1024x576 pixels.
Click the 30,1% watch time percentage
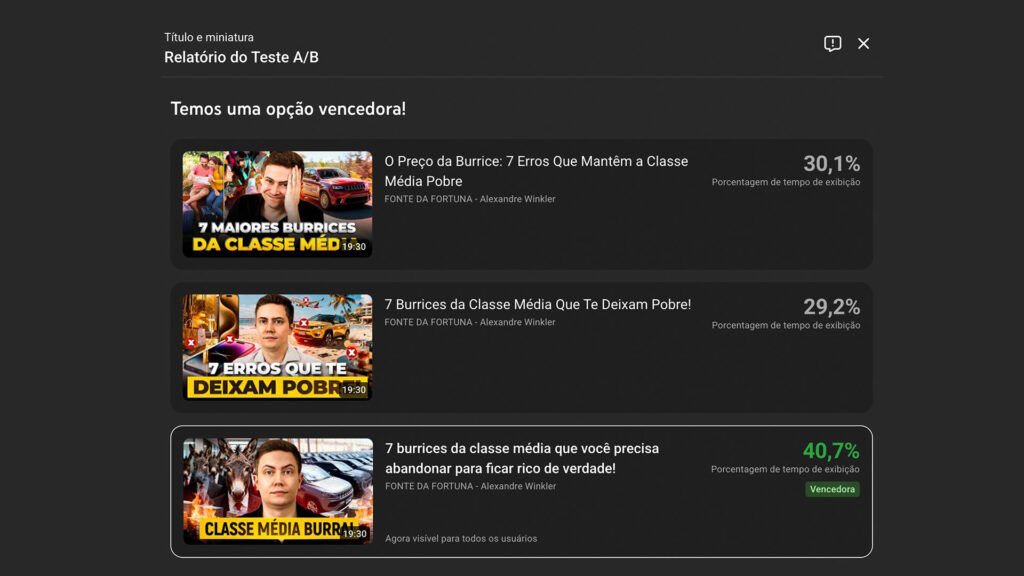(831, 164)
